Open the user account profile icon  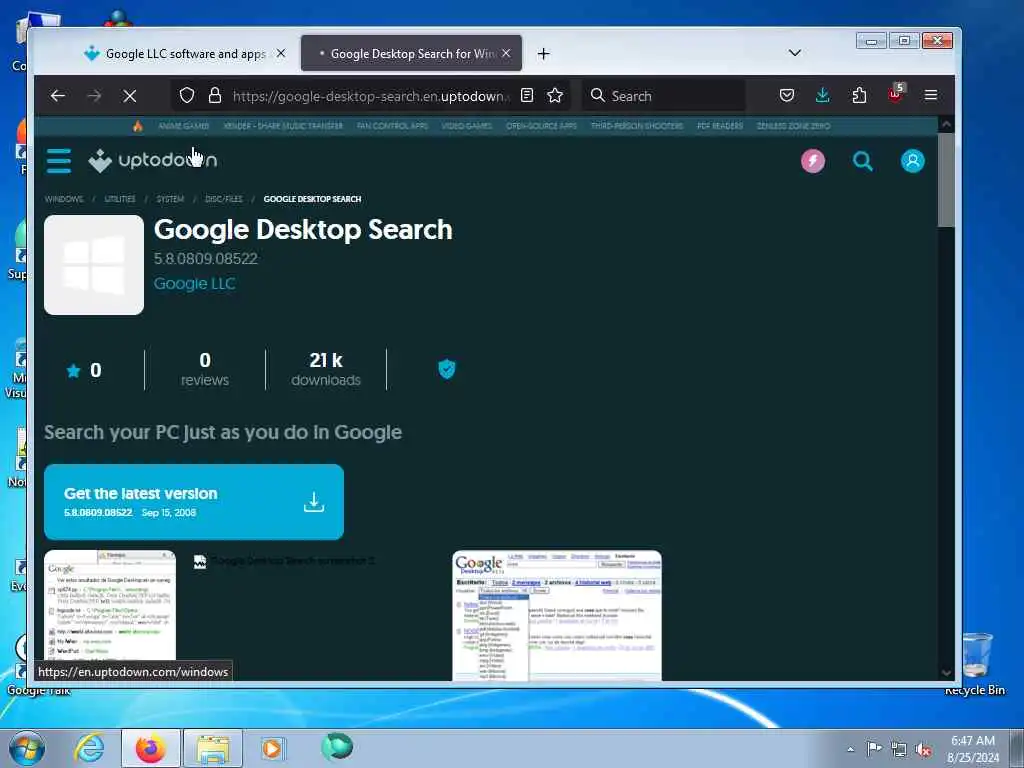[x=912, y=161]
